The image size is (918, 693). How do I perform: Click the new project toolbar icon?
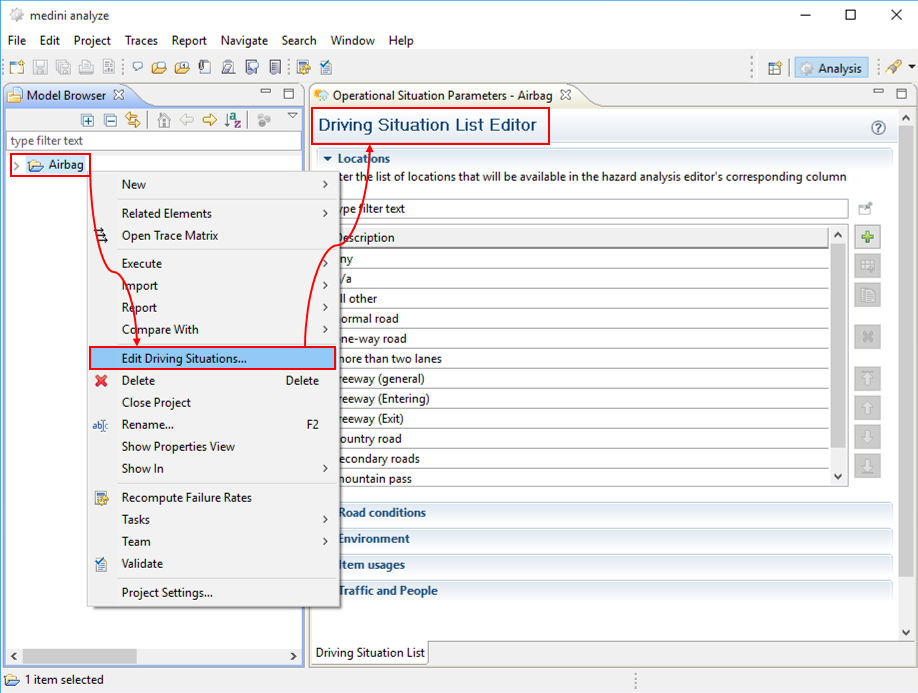click(16, 68)
